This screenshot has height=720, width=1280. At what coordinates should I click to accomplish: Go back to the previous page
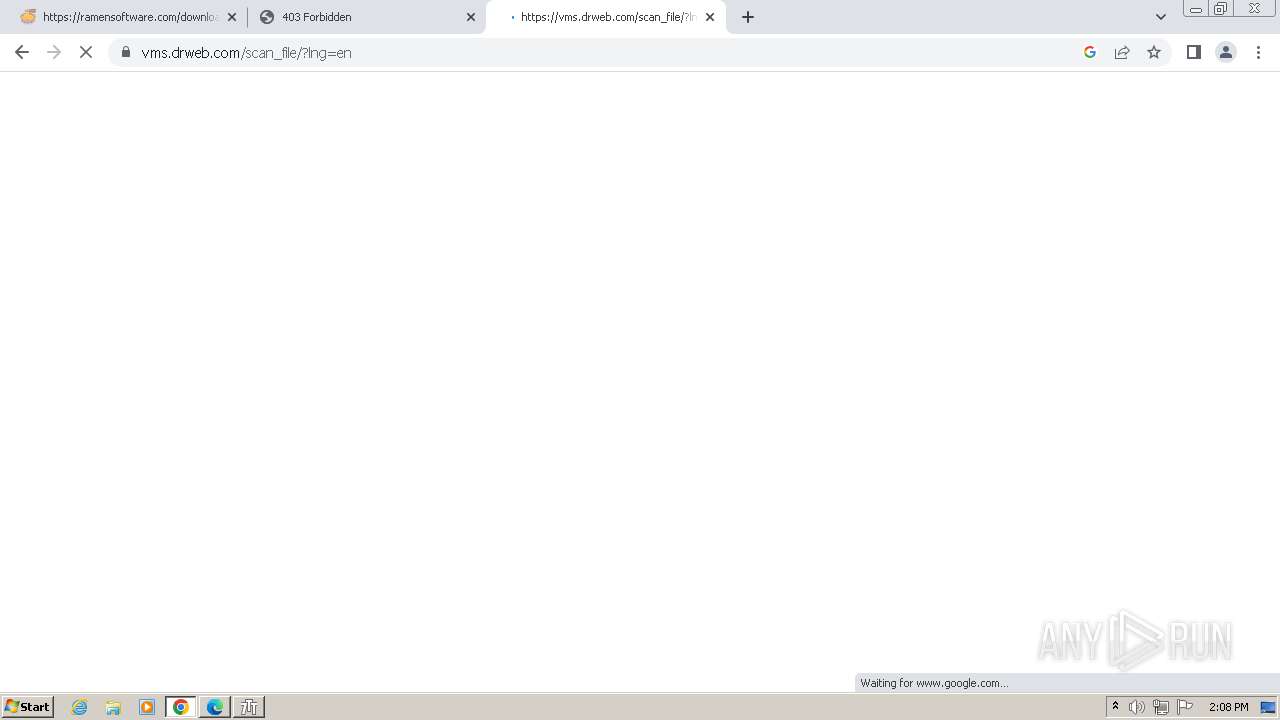click(x=22, y=52)
